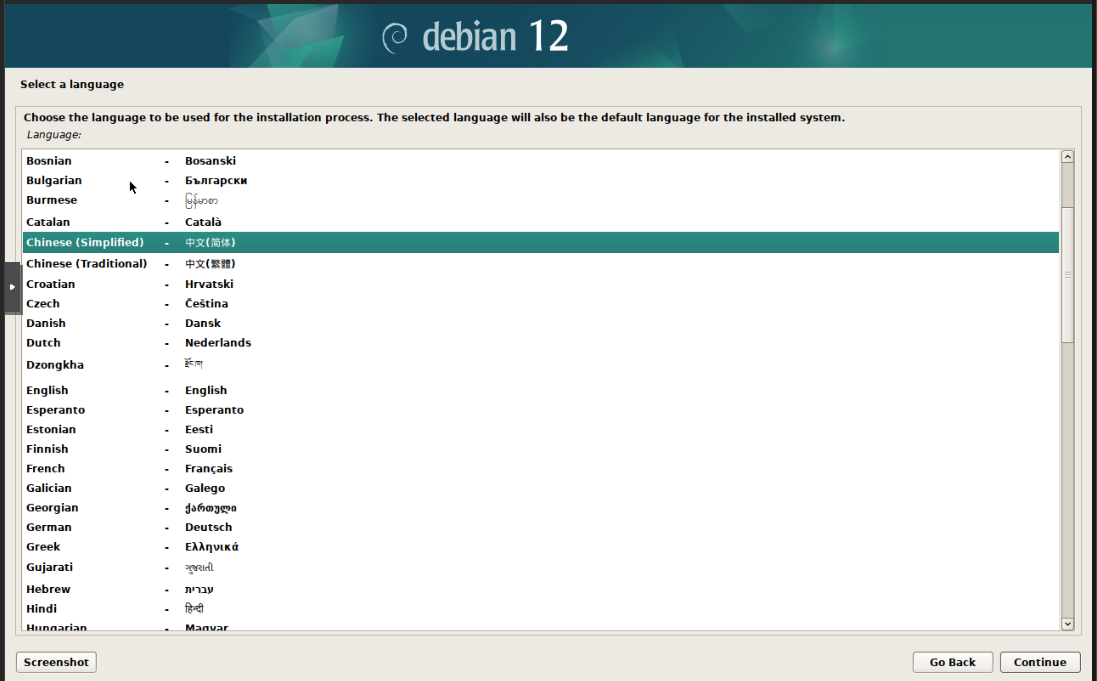Select Dzongkha language row
Screen dimensions: 1097x681
541,365
